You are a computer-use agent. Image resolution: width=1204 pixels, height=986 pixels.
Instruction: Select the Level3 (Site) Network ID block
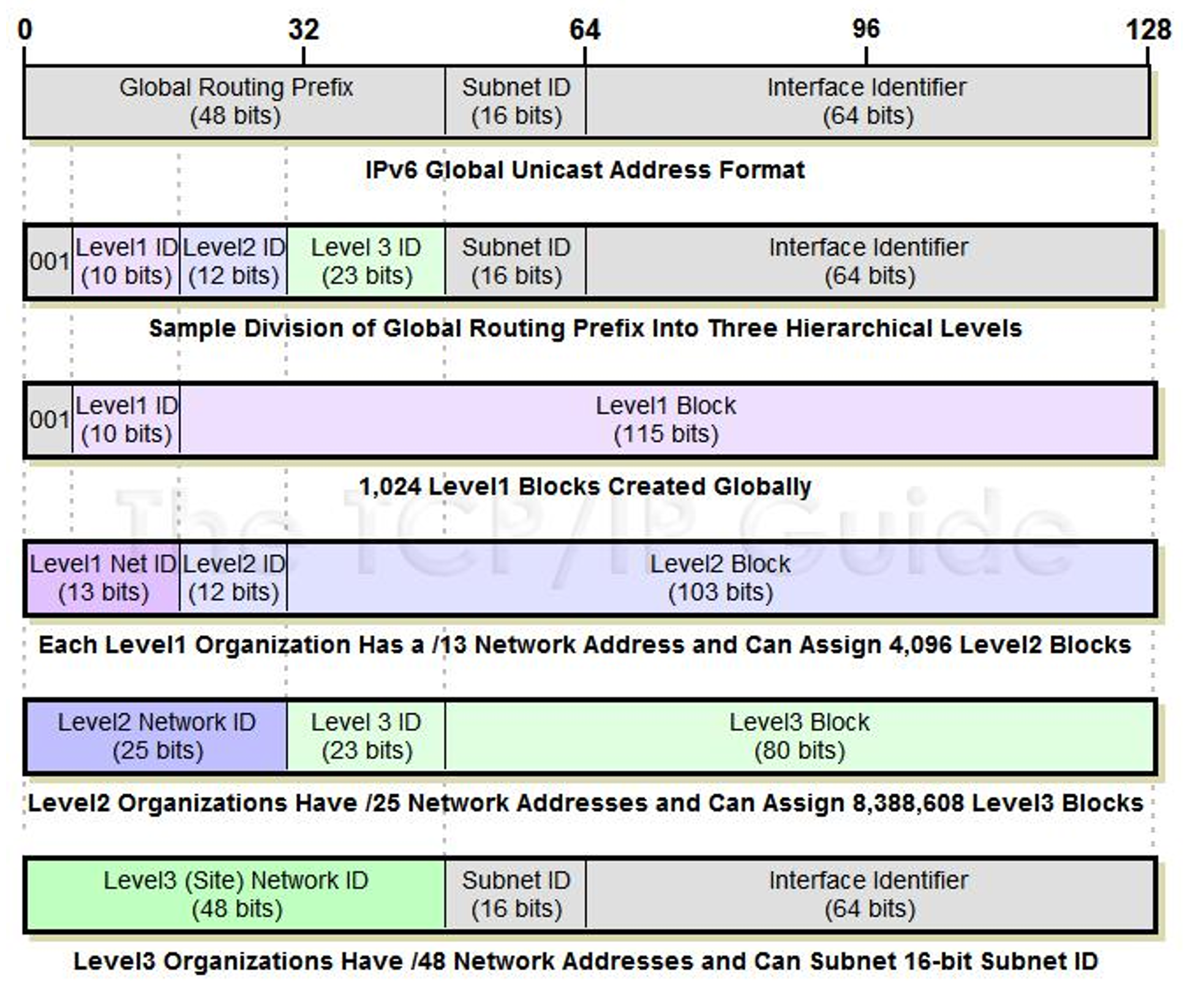click(x=236, y=894)
